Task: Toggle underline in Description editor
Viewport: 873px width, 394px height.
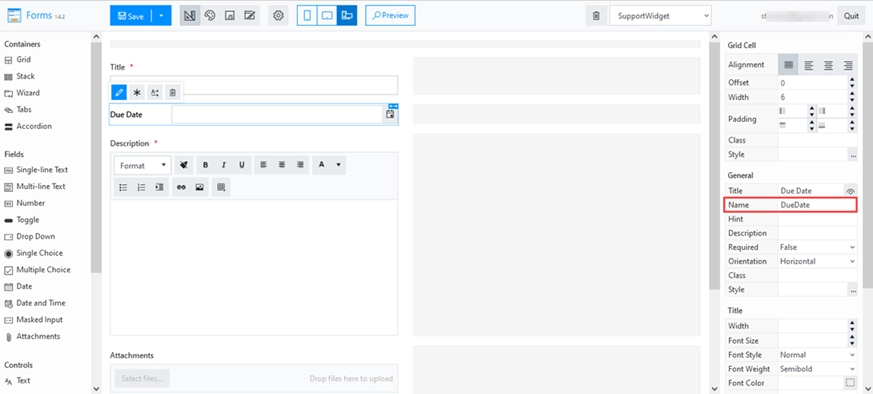Action: click(242, 165)
